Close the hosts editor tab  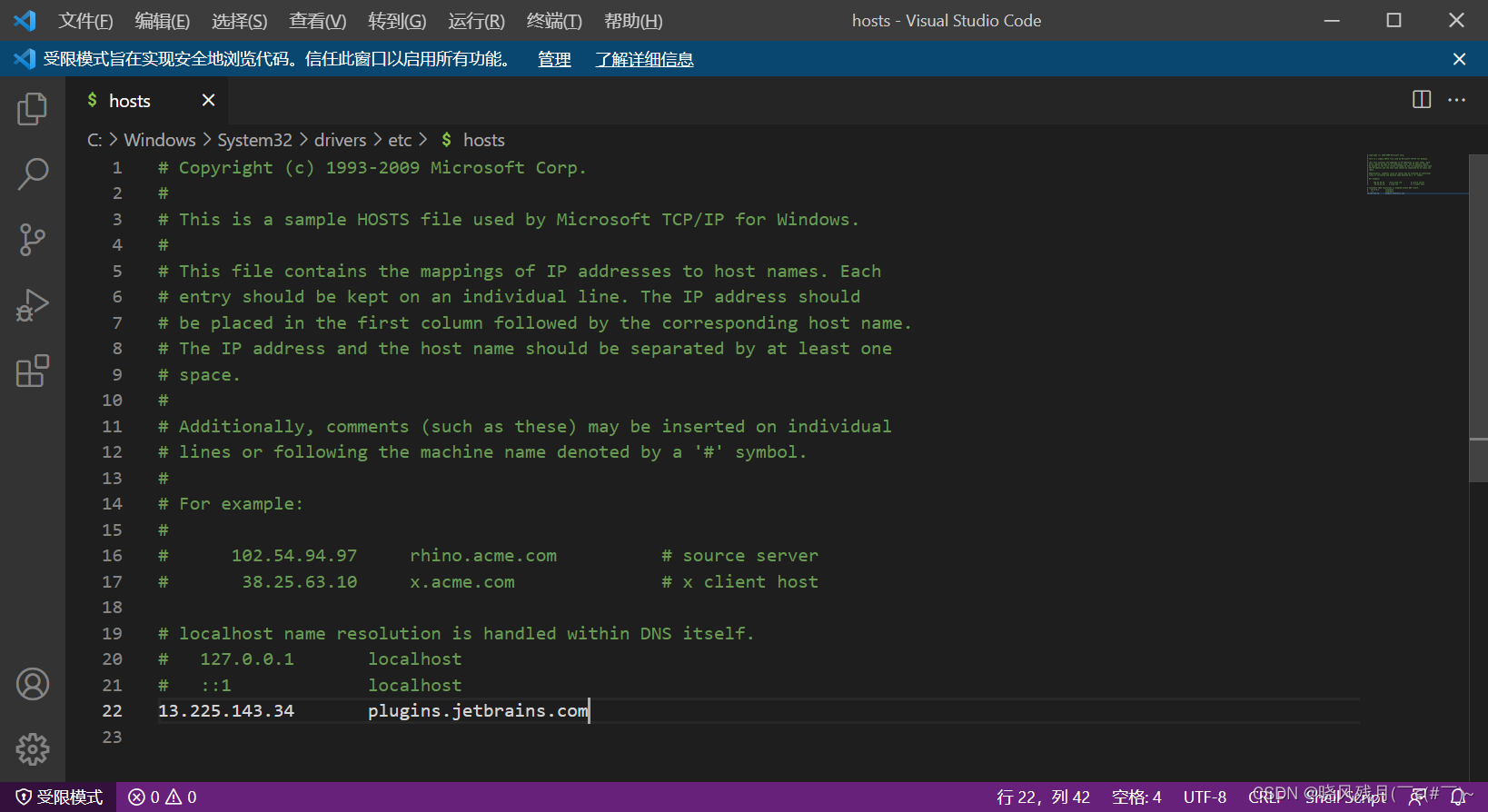(x=208, y=100)
